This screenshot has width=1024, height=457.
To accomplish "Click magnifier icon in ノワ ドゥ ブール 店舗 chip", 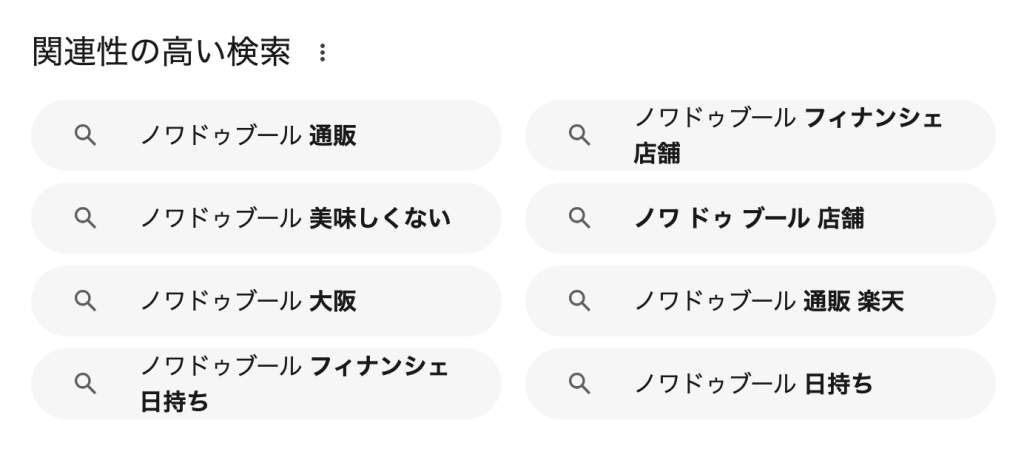I will coord(579,218).
